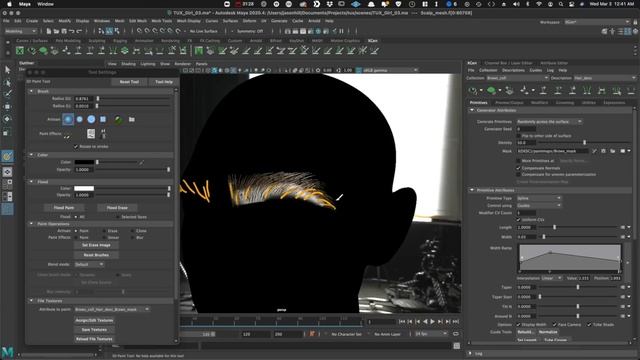
Task: Click the Radius (U) value field
Action: pos(84,98)
